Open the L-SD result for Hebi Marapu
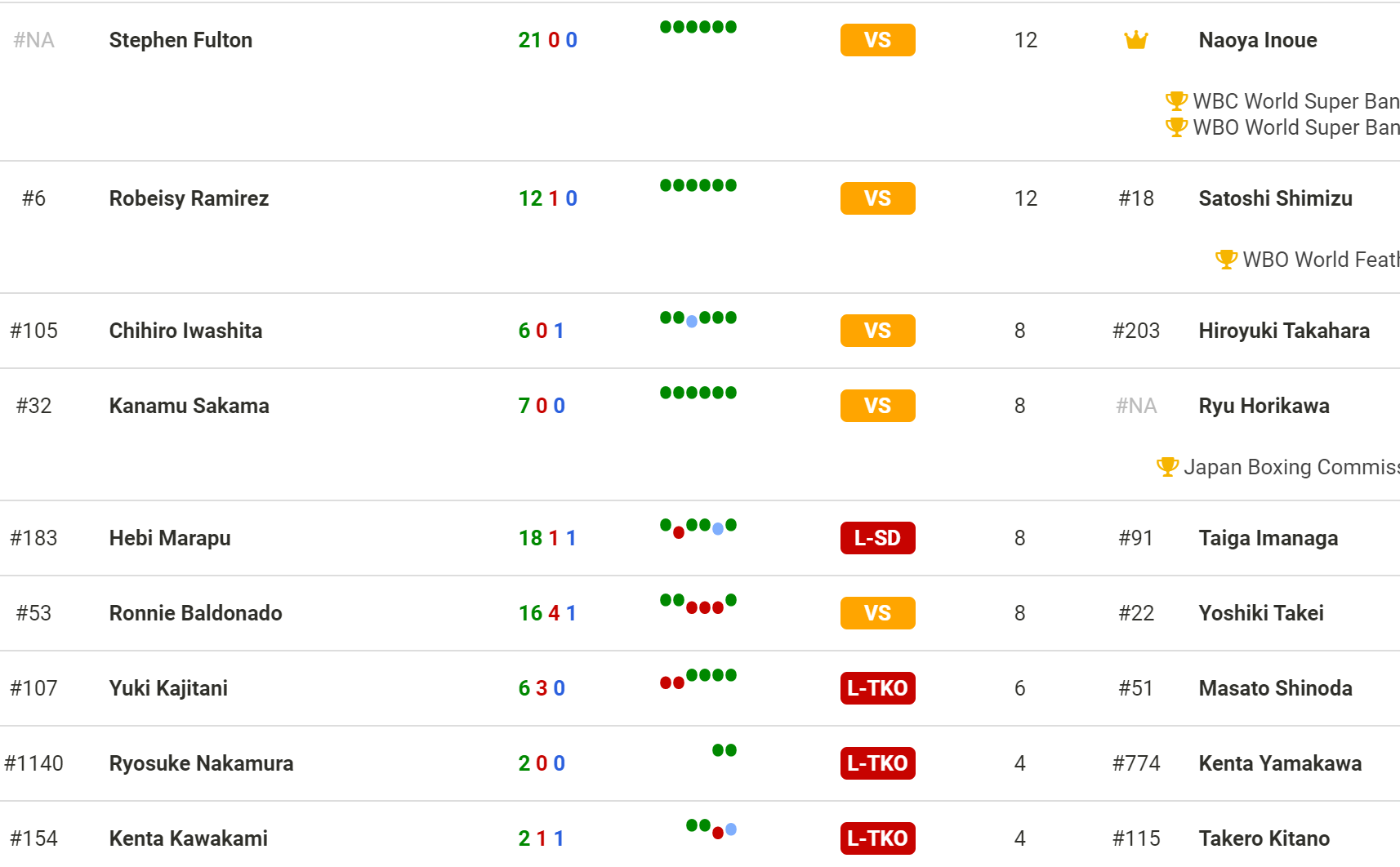1400x867 pixels. (x=877, y=538)
